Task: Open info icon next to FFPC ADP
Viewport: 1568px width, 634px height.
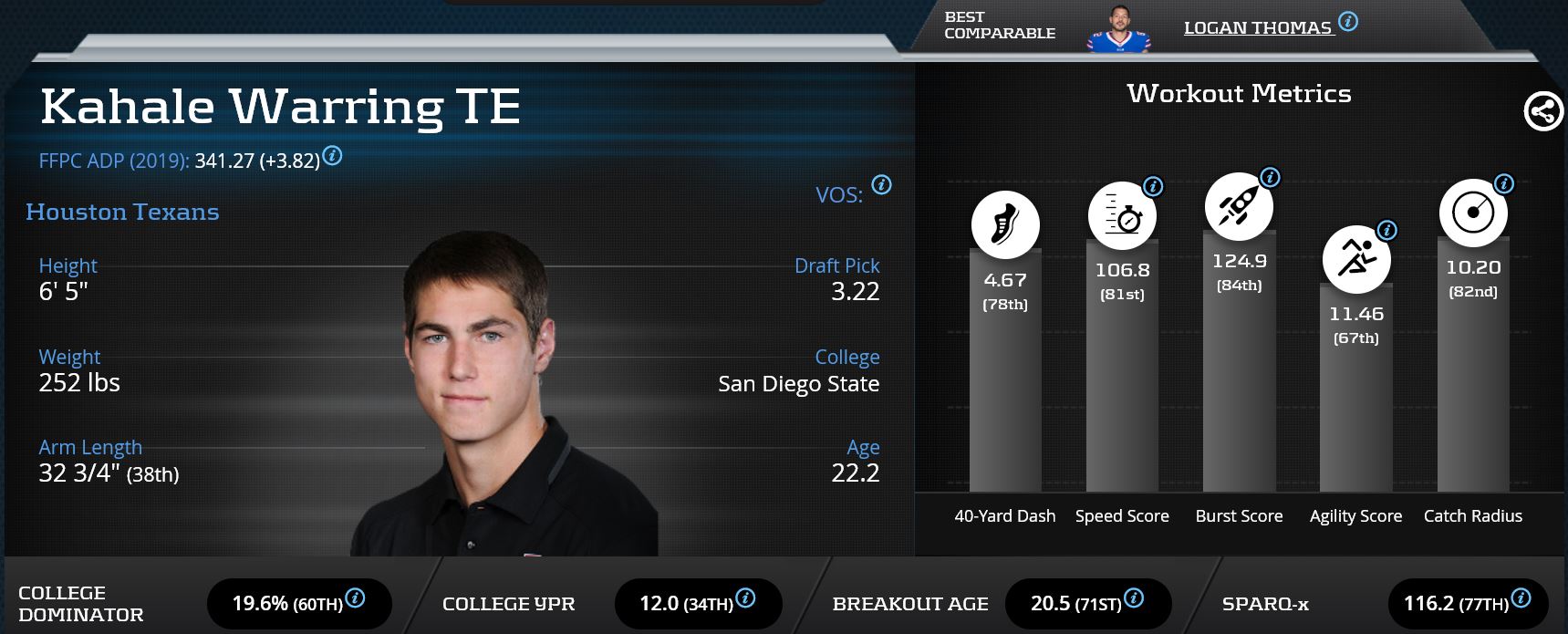Action: (x=333, y=155)
